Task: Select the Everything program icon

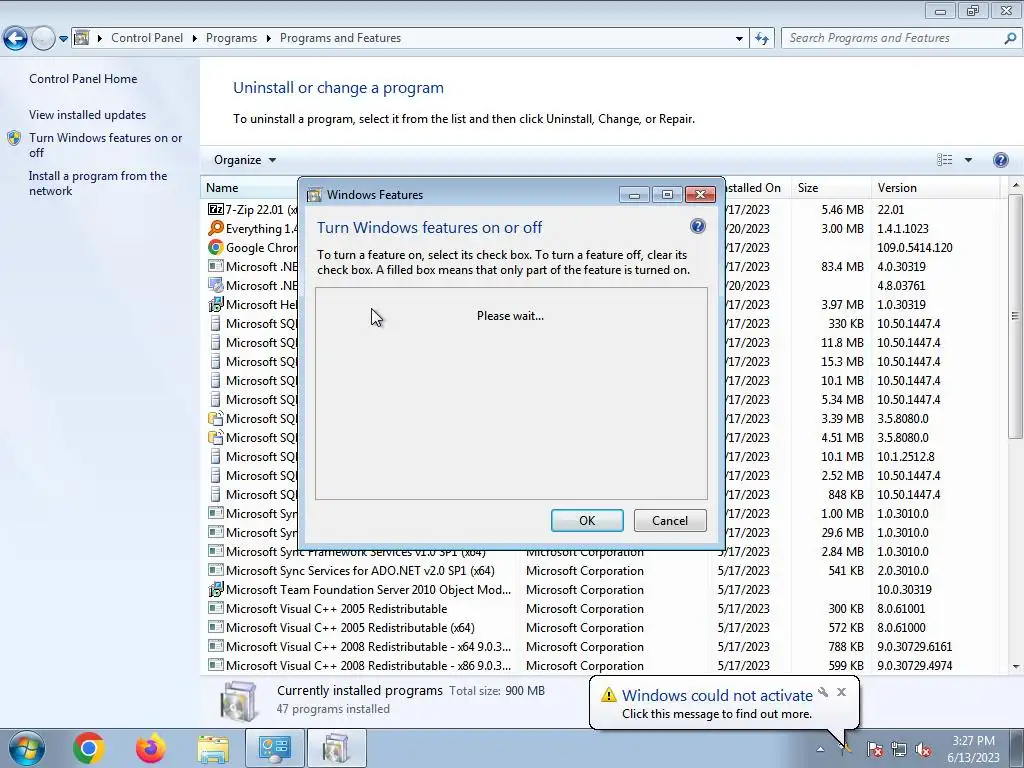Action: (x=216, y=228)
